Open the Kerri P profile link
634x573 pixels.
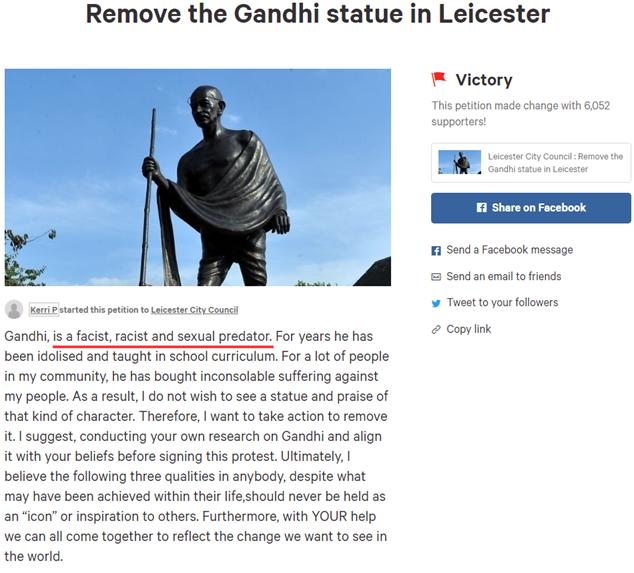tap(44, 310)
